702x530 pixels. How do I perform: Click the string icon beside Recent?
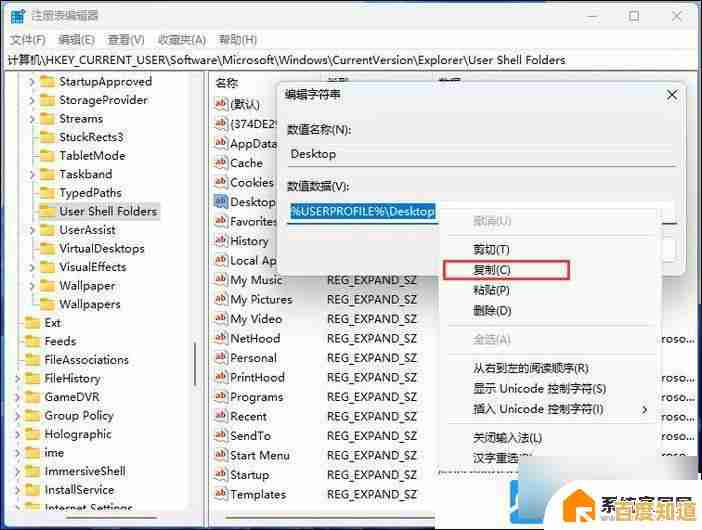point(221,416)
